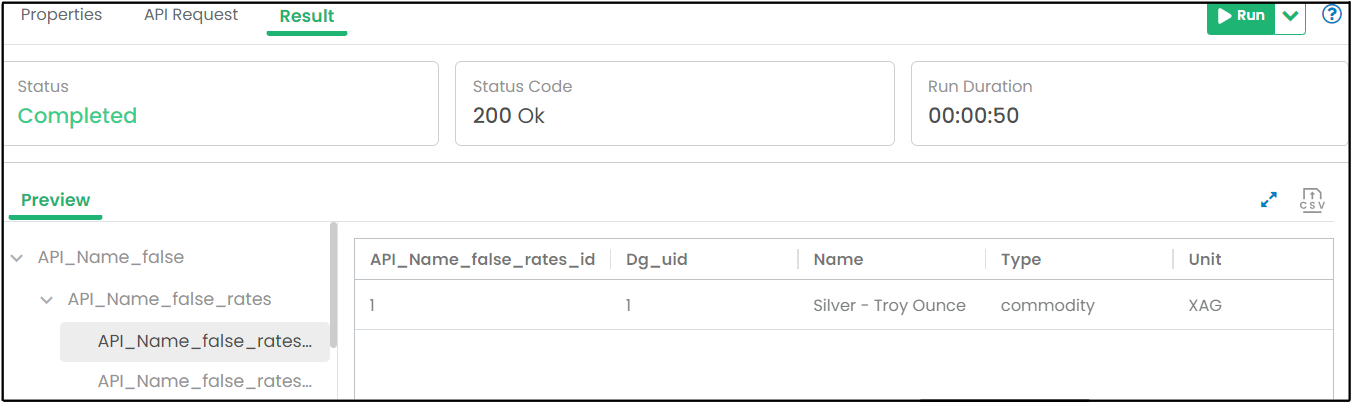Collapse the API_Name_false tree node
This screenshot has width=1351, height=403.
pyautogui.click(x=17, y=258)
